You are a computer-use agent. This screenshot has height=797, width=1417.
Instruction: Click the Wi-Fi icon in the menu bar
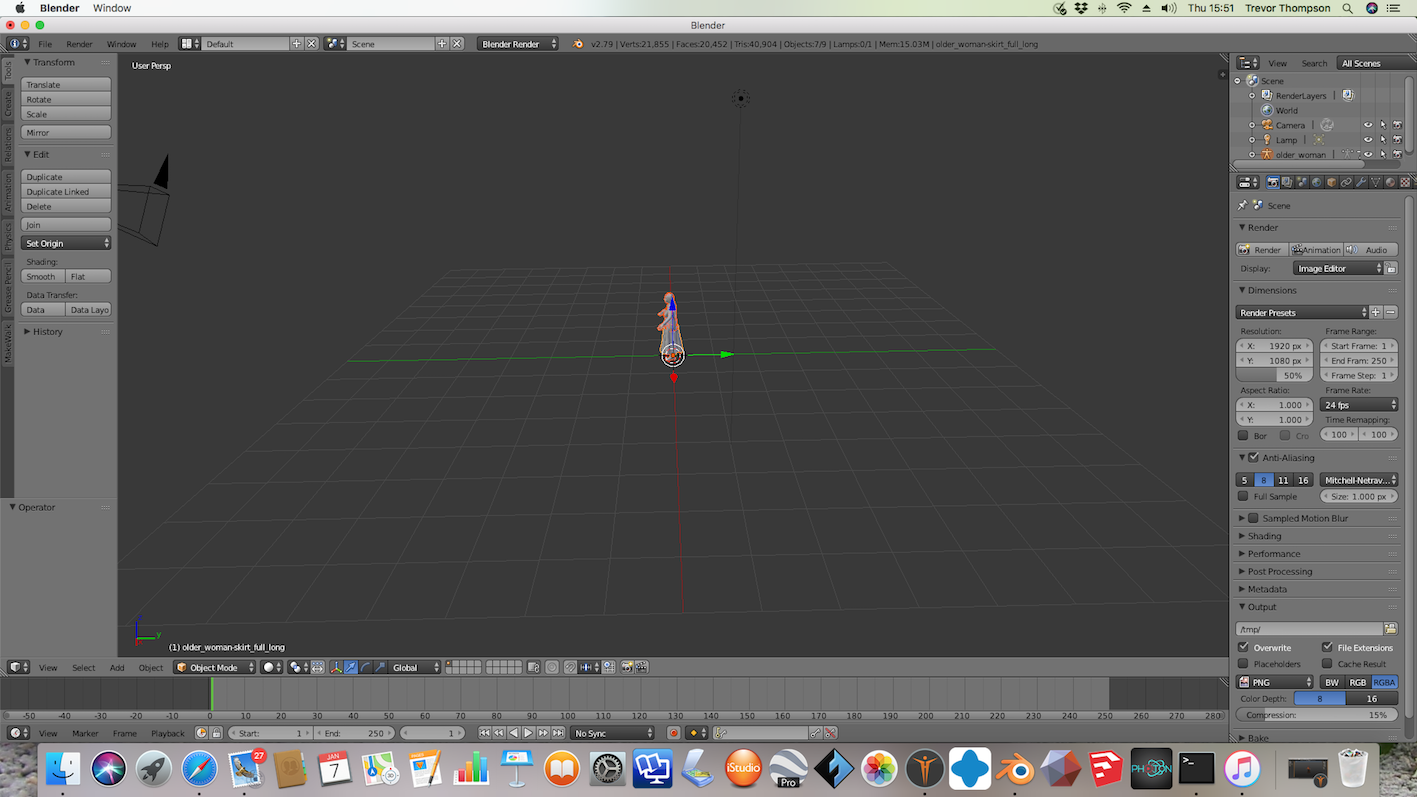pos(1124,8)
